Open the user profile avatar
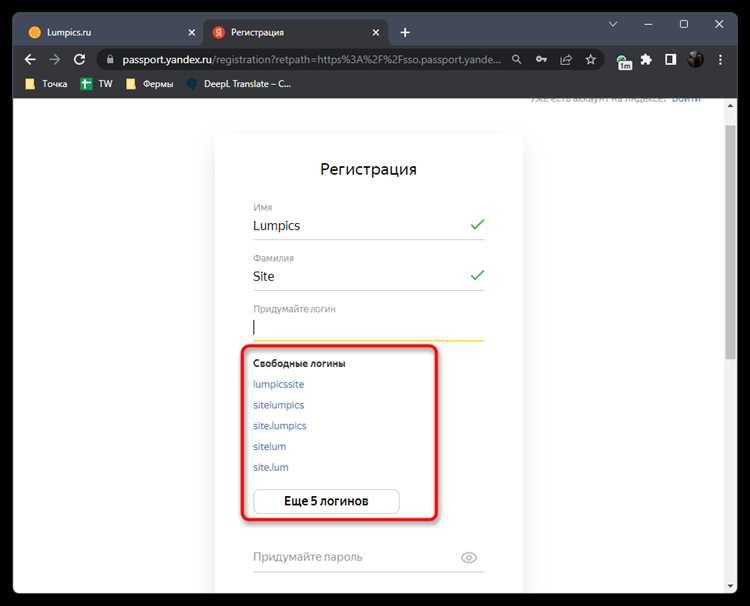 [x=695, y=59]
